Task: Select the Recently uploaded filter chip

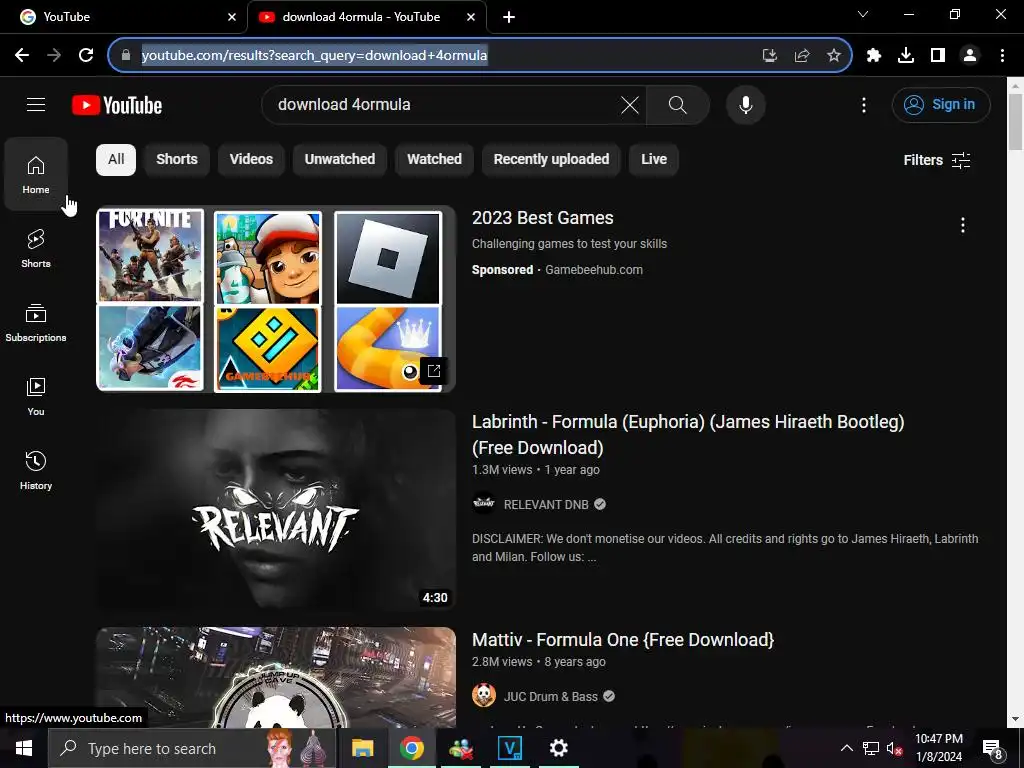Action: tap(551, 159)
